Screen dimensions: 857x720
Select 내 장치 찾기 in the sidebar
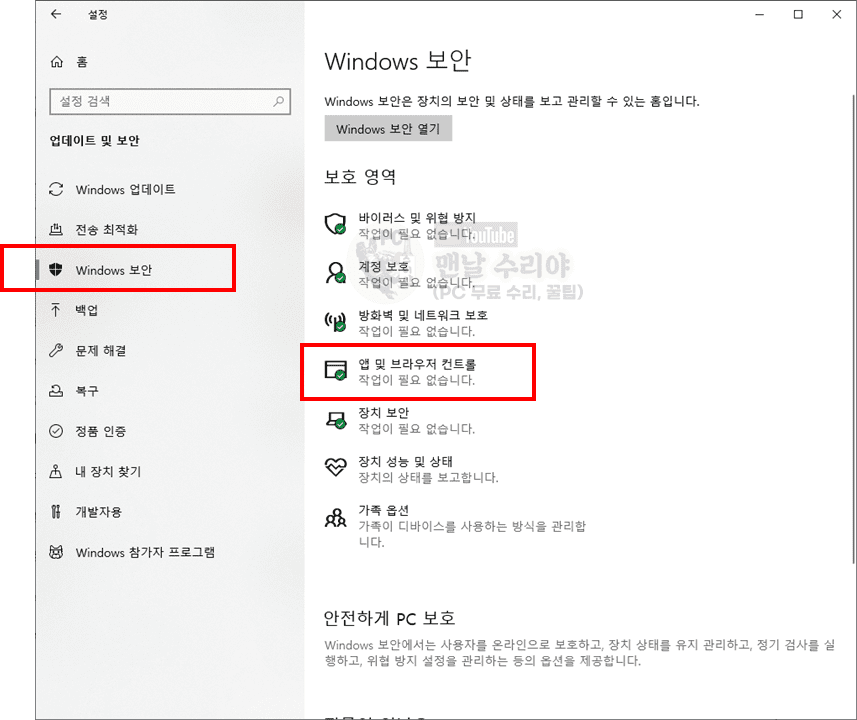pyautogui.click(x=107, y=472)
